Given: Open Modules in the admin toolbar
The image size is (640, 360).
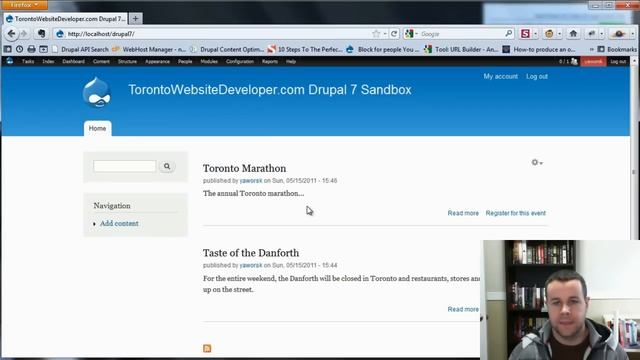Looking at the screenshot, I should tap(209, 62).
